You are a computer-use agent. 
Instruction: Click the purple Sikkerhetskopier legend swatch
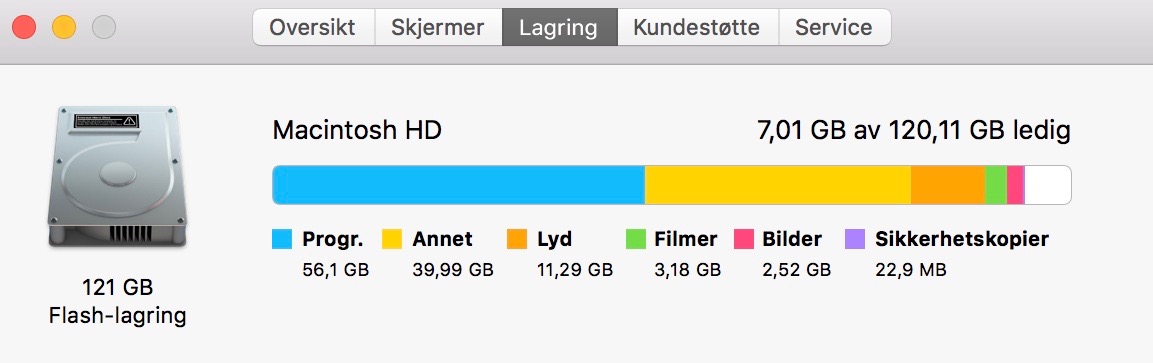855,239
